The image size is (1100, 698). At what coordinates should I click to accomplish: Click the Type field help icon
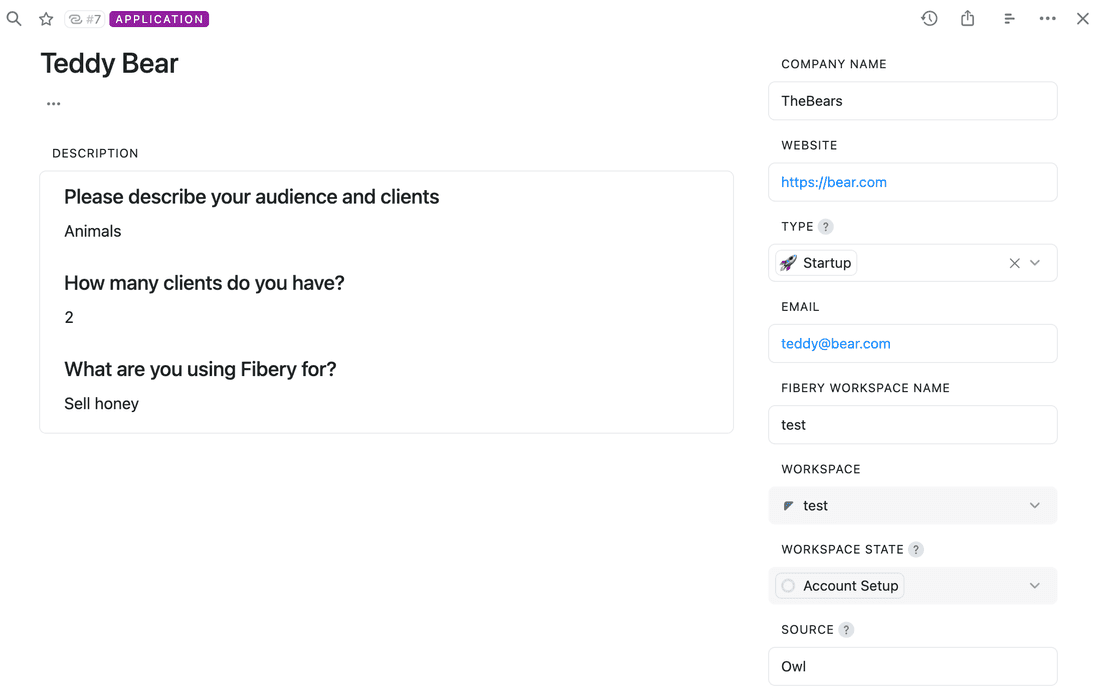click(824, 226)
